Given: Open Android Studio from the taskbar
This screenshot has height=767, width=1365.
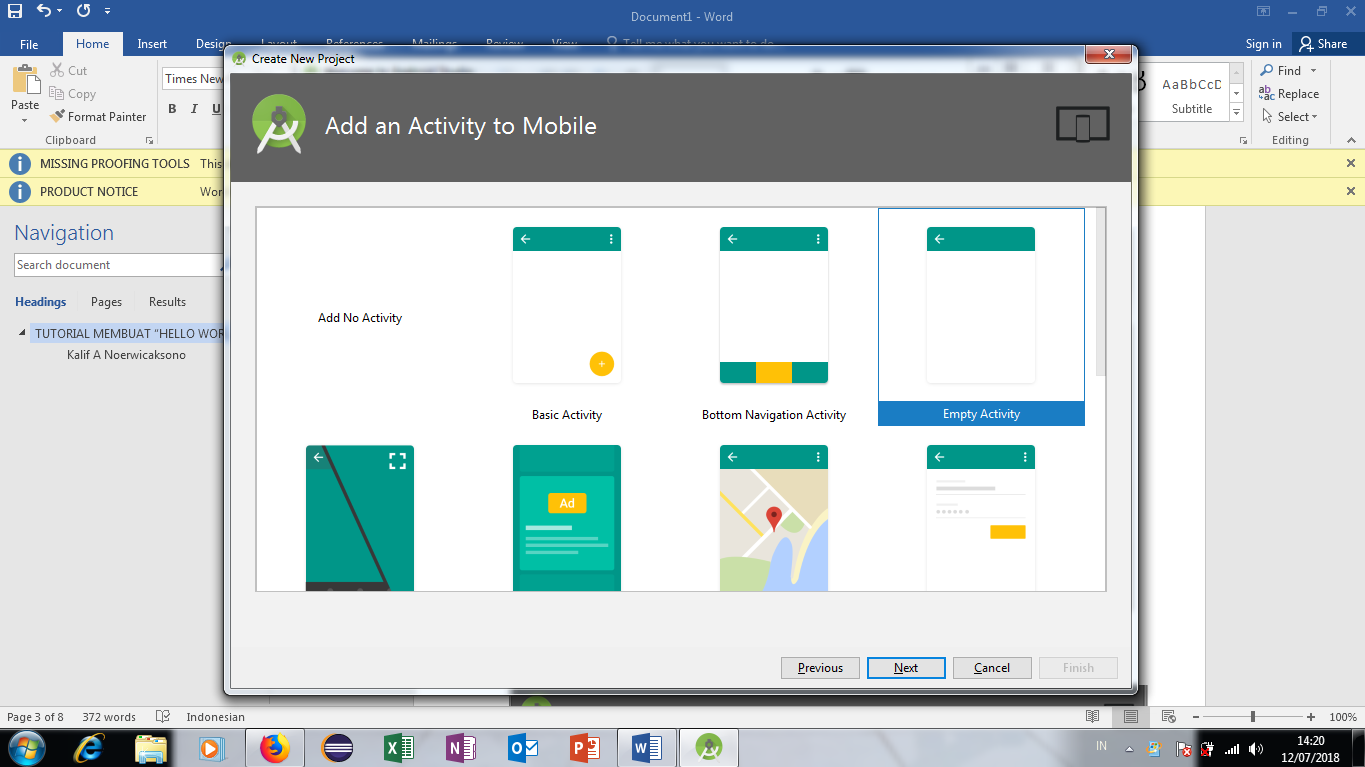Looking at the screenshot, I should tap(708, 747).
